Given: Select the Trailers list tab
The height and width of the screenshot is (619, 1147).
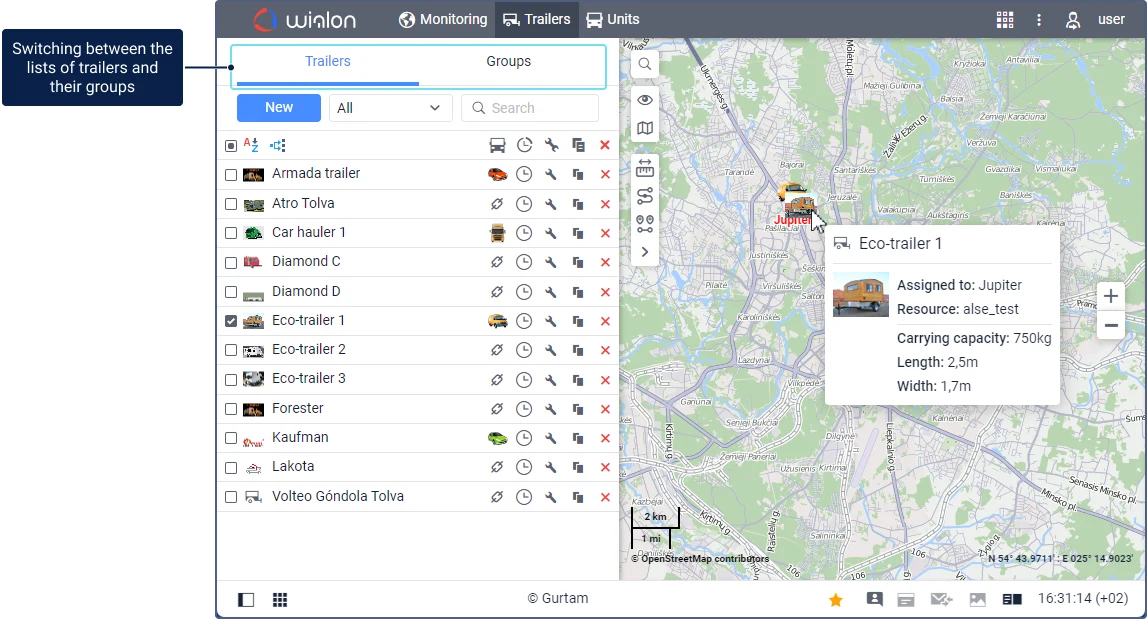Looking at the screenshot, I should (328, 61).
